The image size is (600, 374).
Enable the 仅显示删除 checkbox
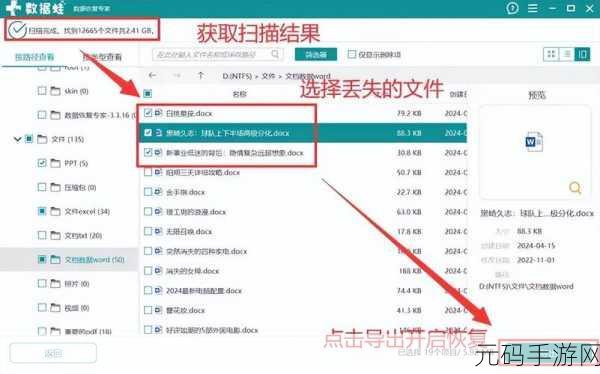[x=351, y=54]
